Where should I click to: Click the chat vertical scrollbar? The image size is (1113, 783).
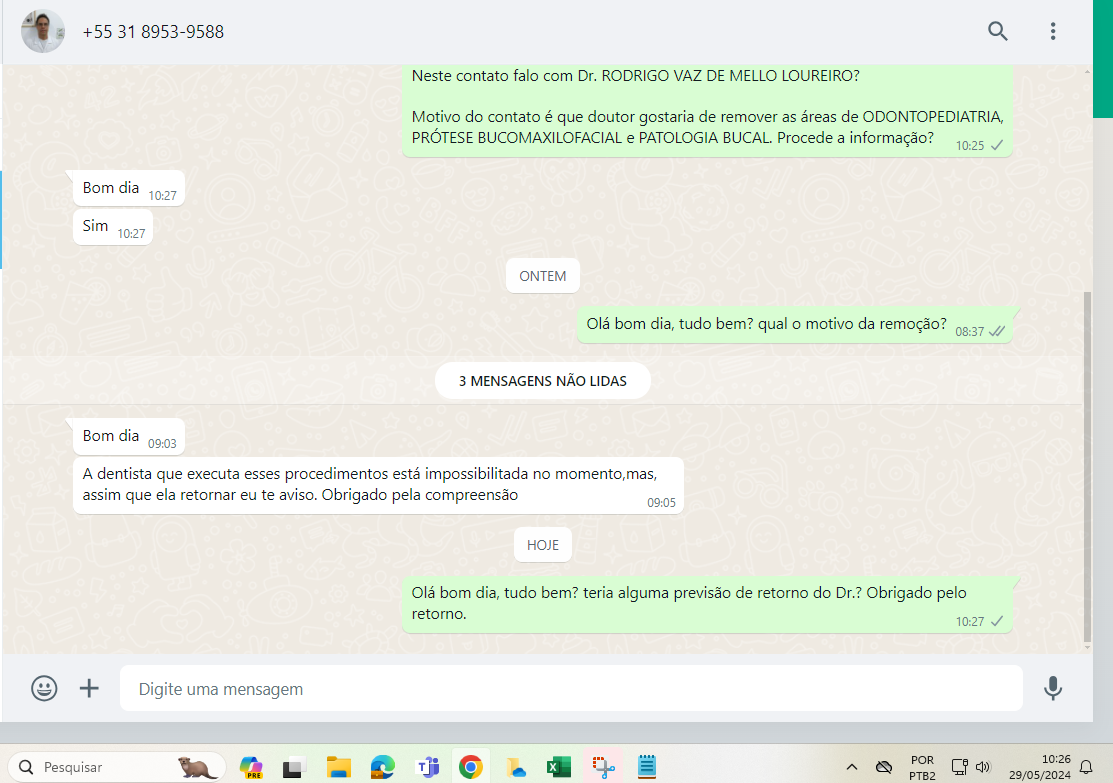[1087, 465]
